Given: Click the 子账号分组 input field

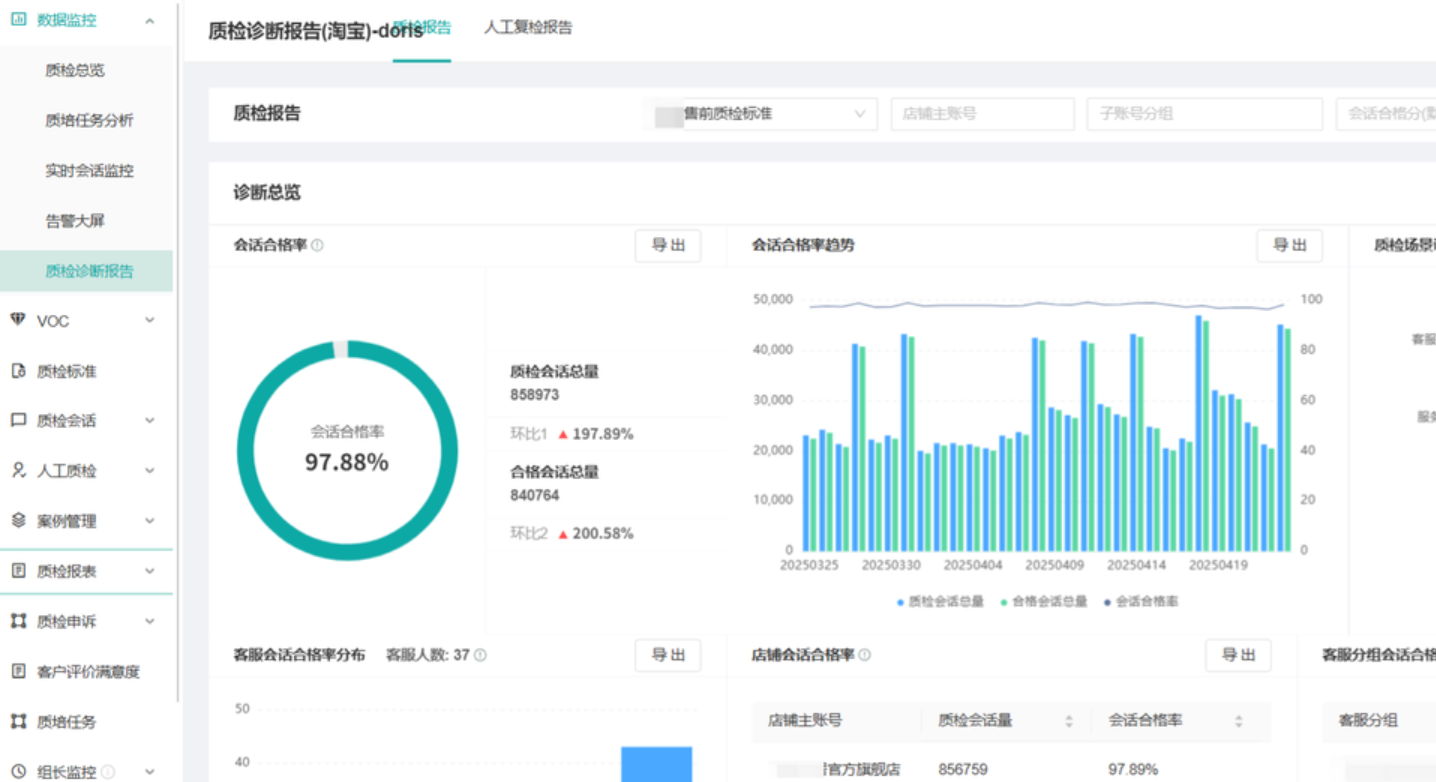Looking at the screenshot, I should click(x=1205, y=114).
